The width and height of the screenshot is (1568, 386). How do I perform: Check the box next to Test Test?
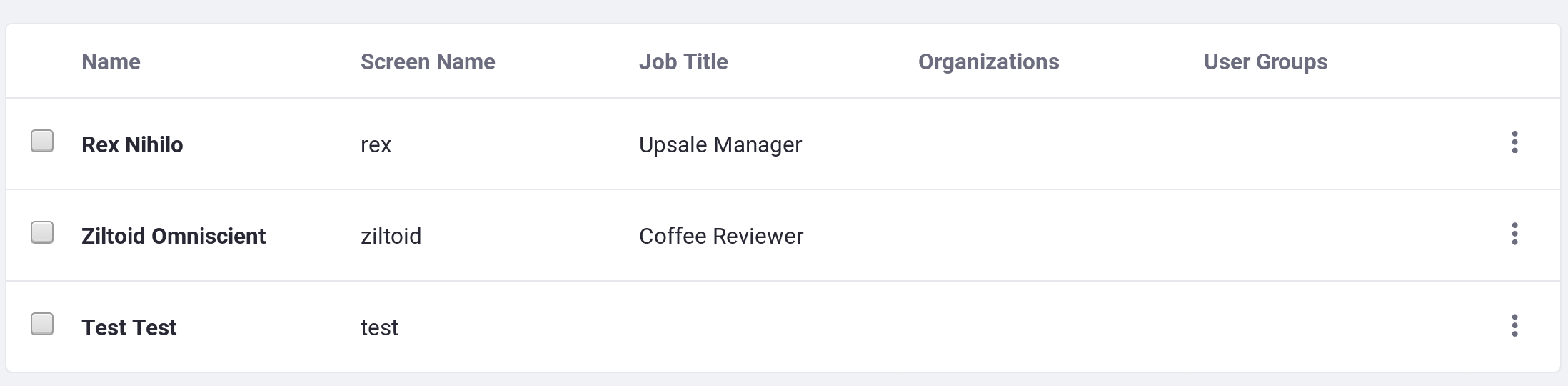tap(42, 324)
